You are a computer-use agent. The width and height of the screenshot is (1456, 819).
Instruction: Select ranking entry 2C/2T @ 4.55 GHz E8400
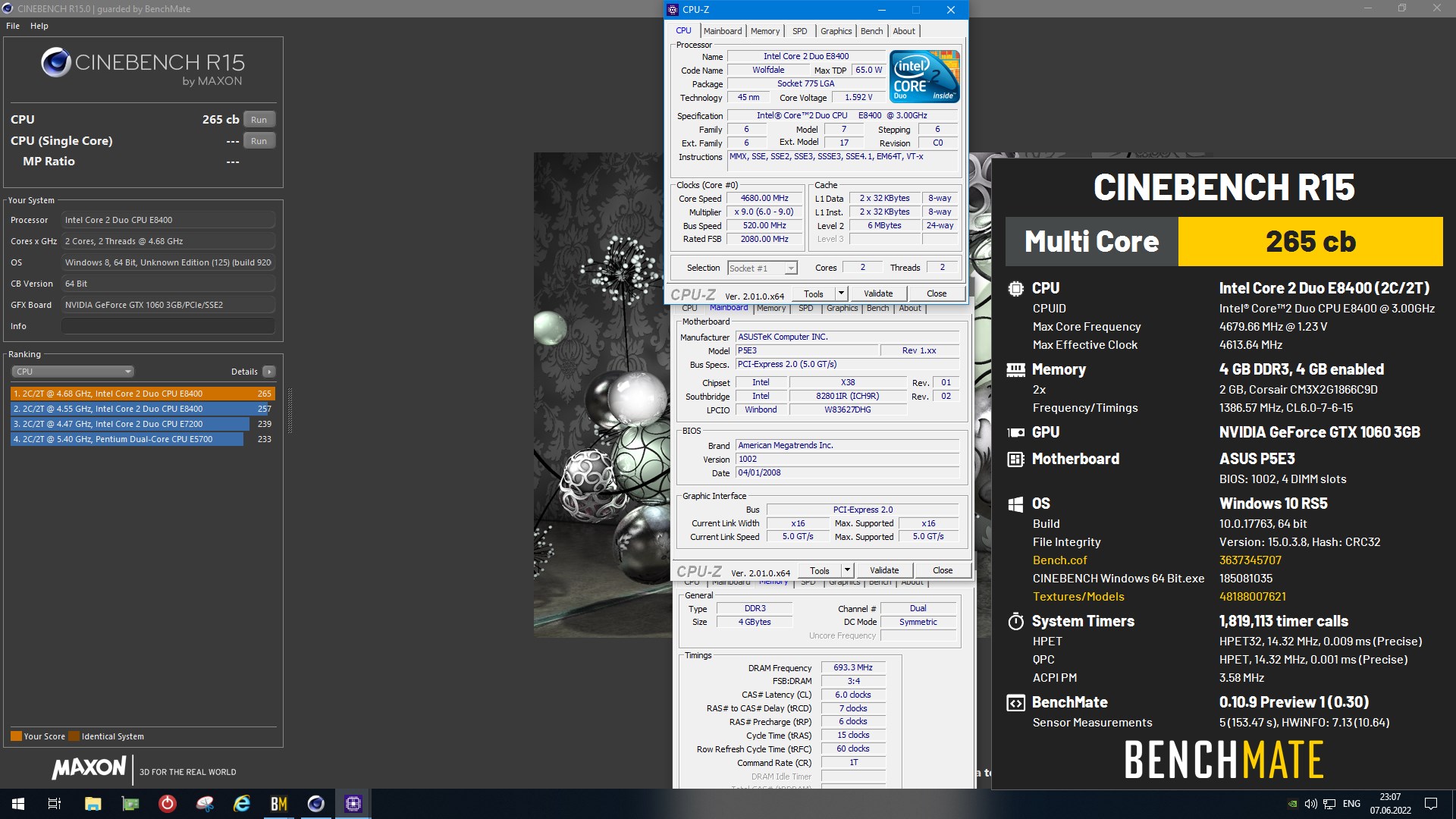(143, 409)
